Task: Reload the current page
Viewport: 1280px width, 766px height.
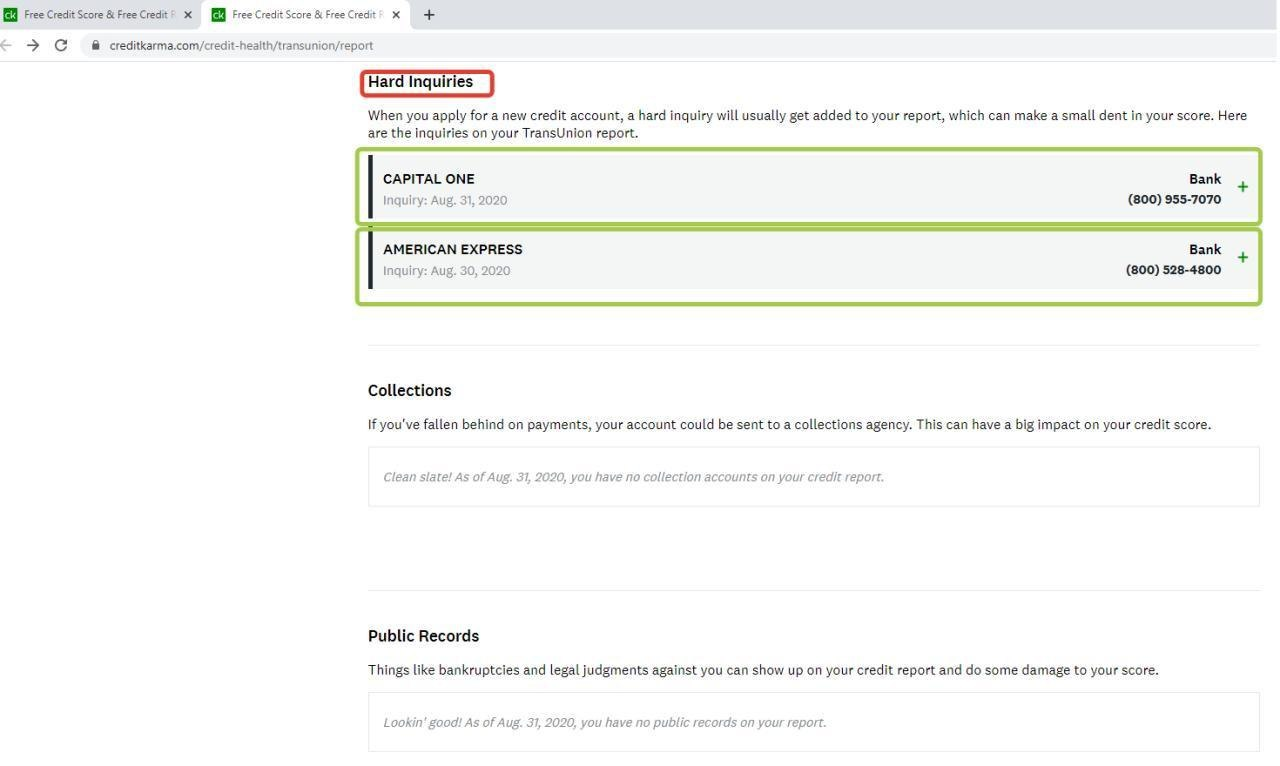Action: point(61,45)
